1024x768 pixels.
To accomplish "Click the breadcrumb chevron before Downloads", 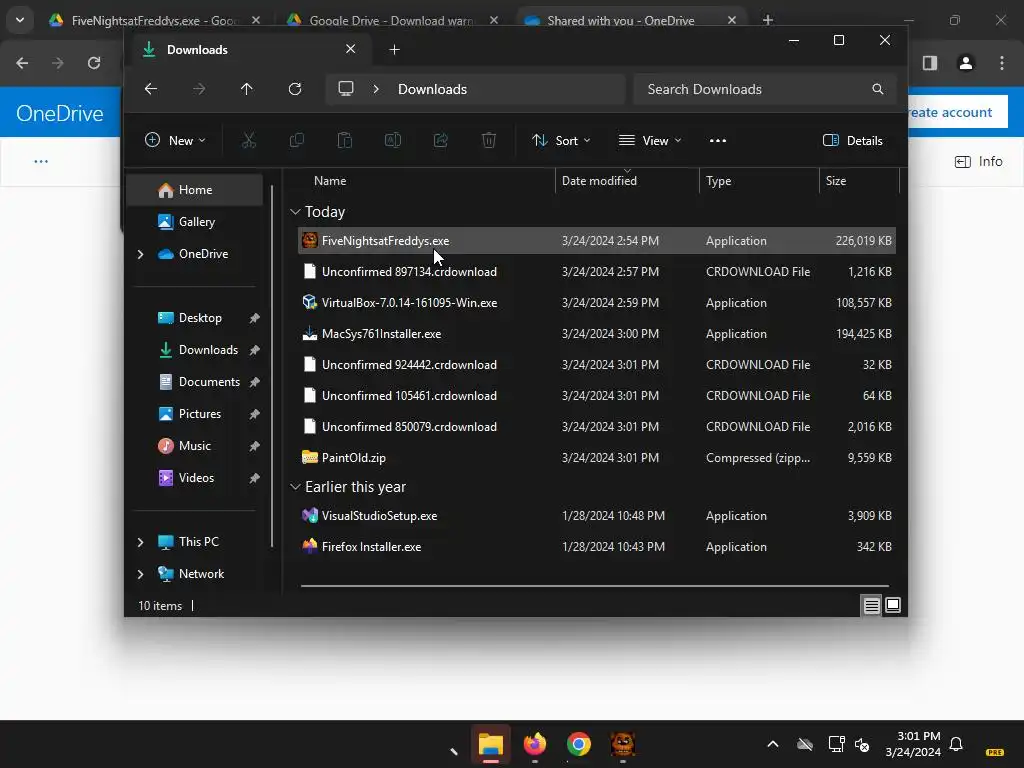I will pos(376,89).
